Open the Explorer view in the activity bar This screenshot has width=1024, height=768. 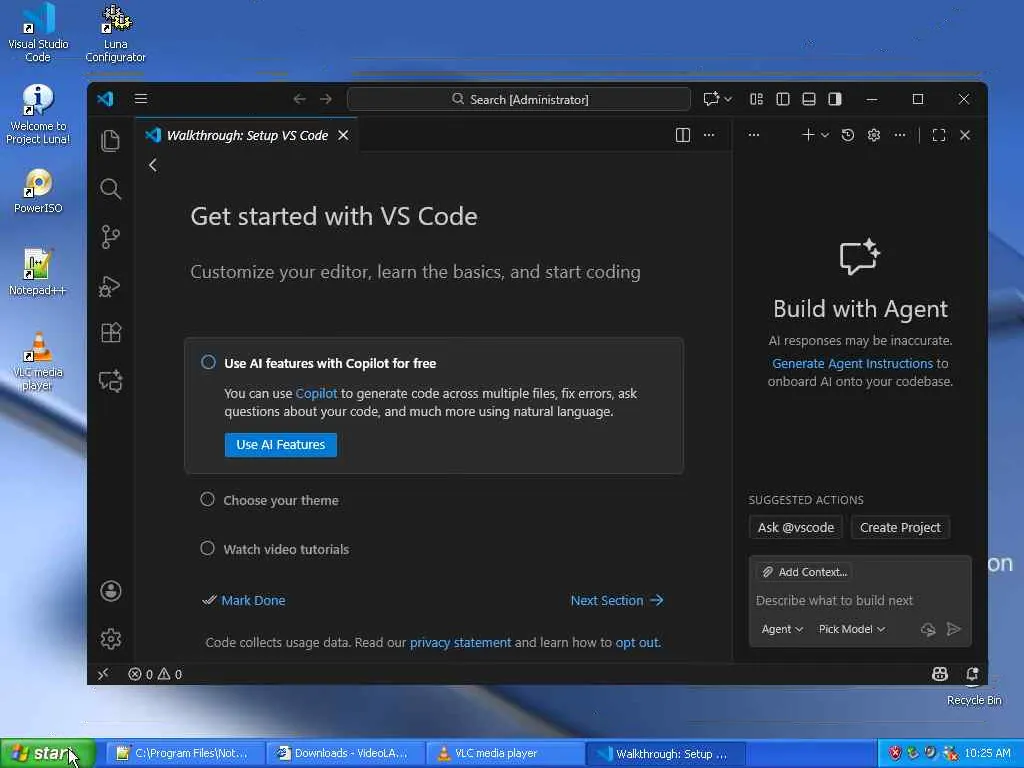[x=110, y=141]
